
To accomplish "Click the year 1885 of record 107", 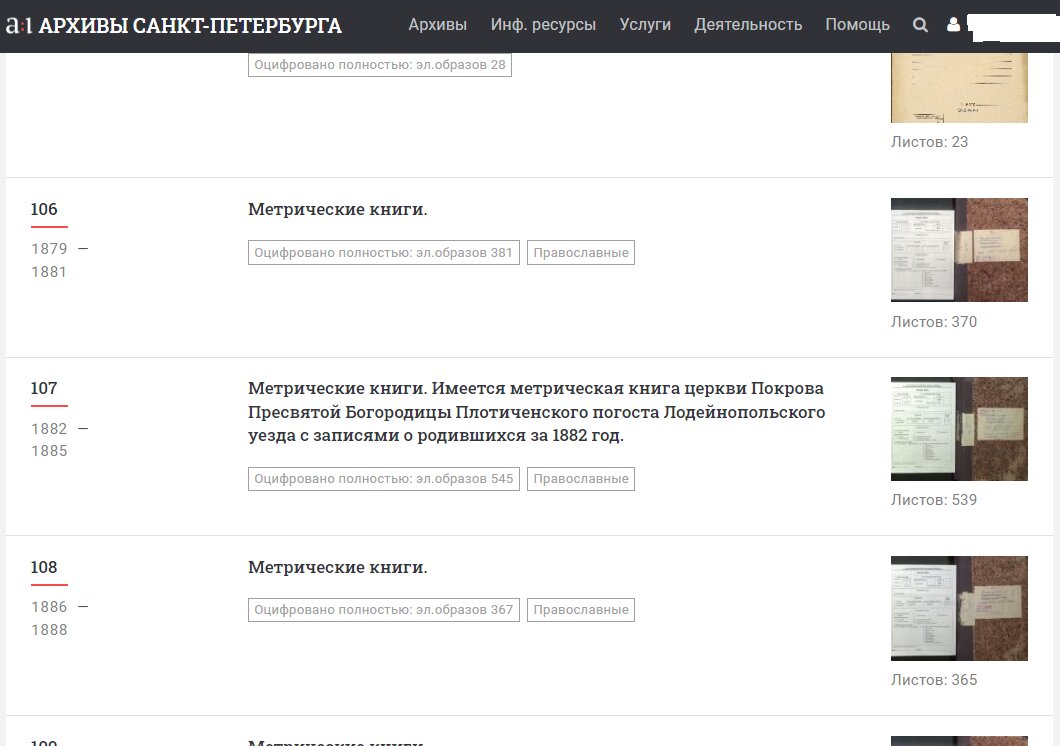I will tap(49, 451).
